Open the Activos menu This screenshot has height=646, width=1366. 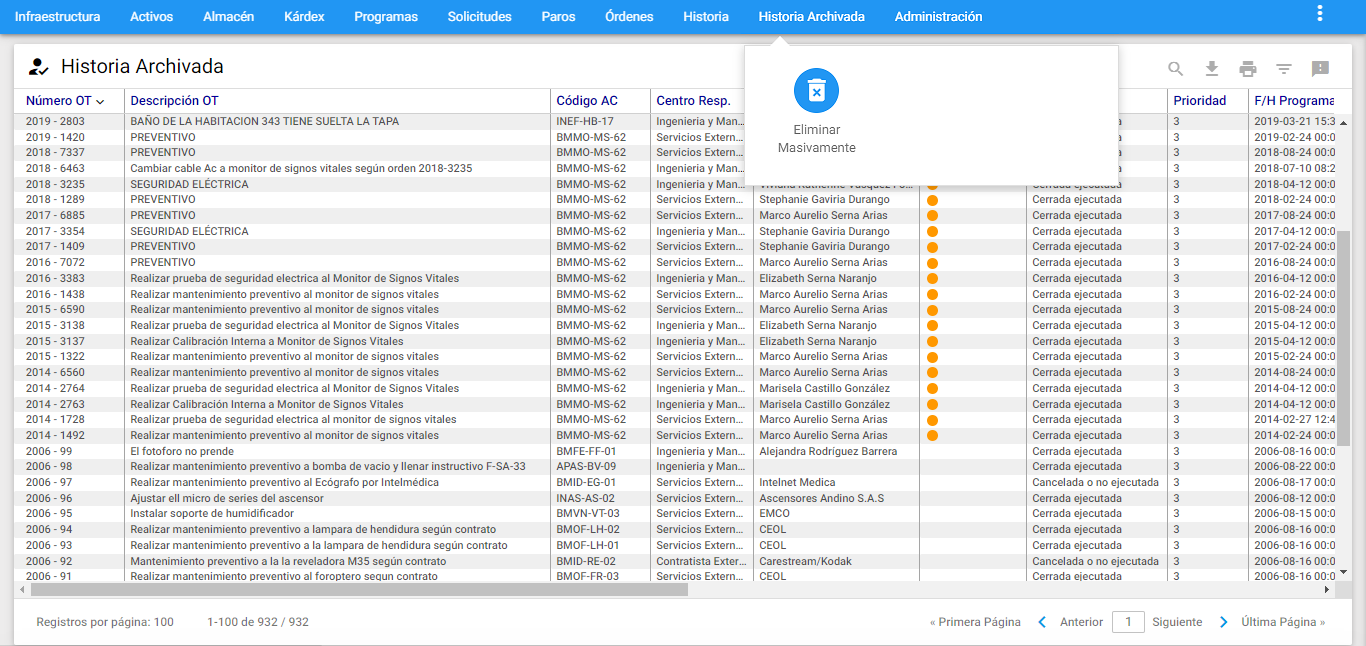151,17
